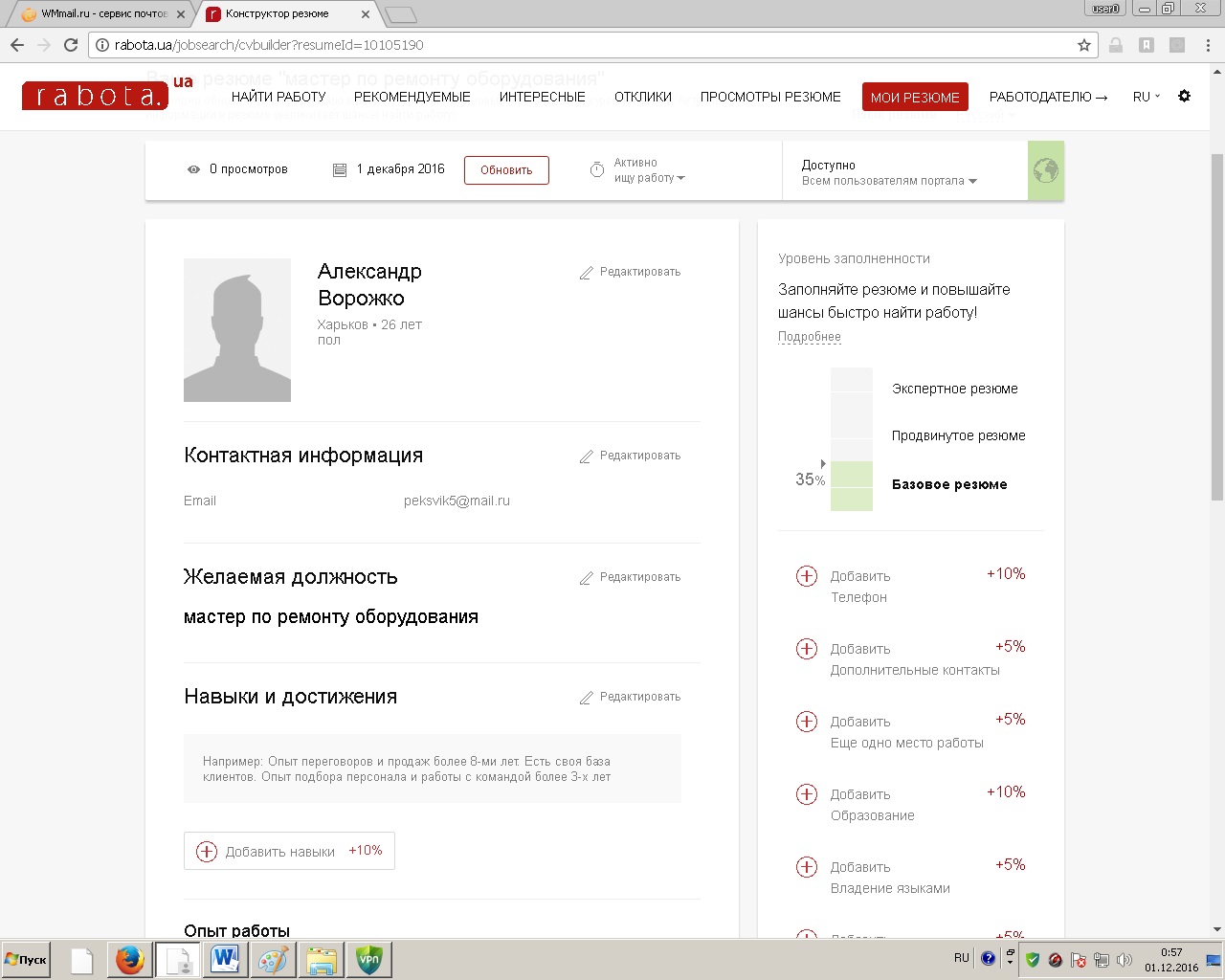Screen dimensions: 1225x980
Task: Click the pencil icon for Навыки и достижения
Action: [587, 698]
